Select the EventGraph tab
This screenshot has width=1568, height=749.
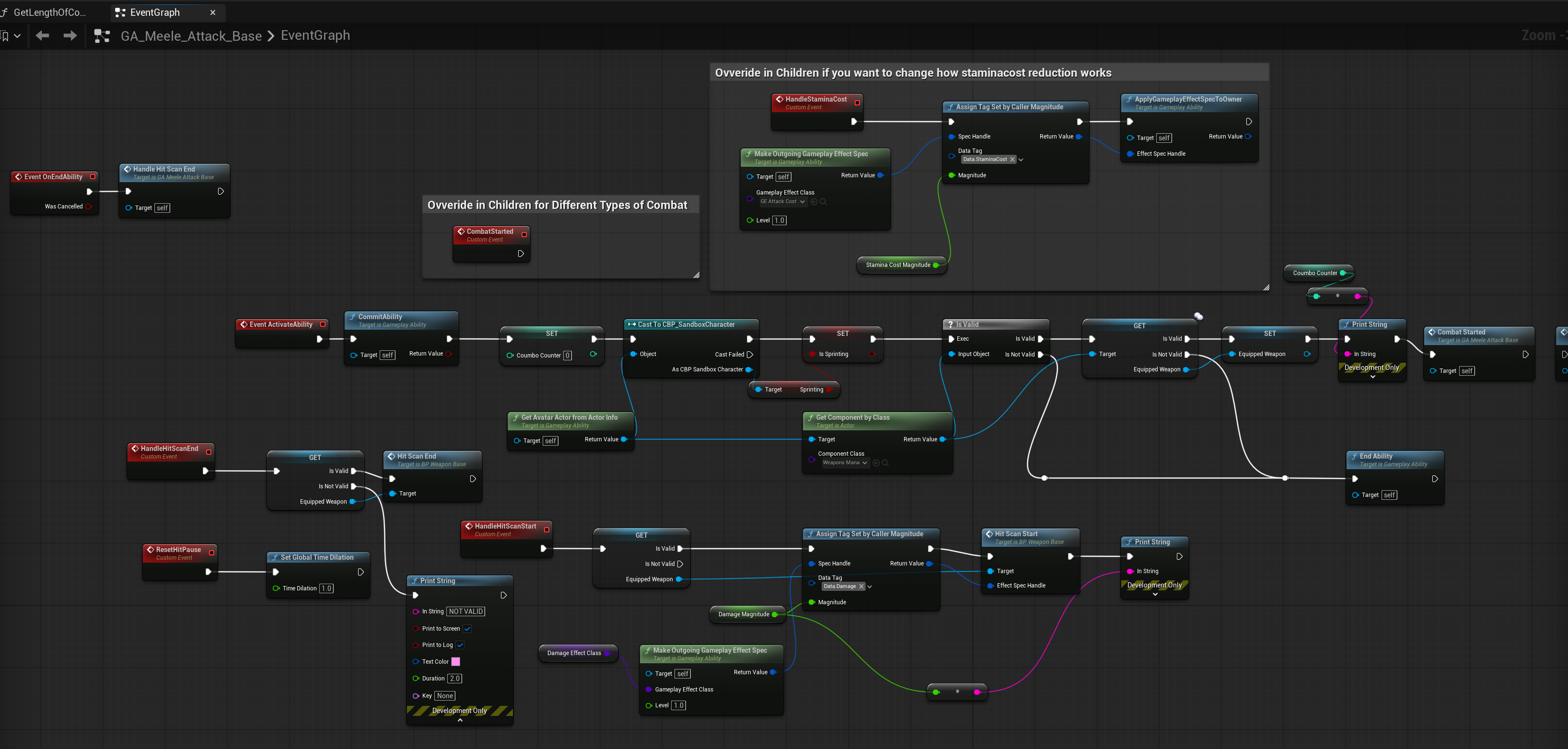(x=155, y=12)
